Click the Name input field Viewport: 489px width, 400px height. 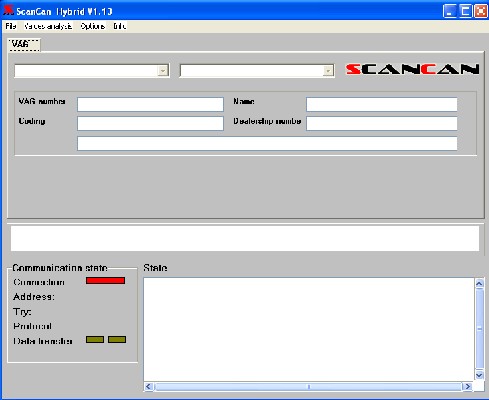coord(382,104)
